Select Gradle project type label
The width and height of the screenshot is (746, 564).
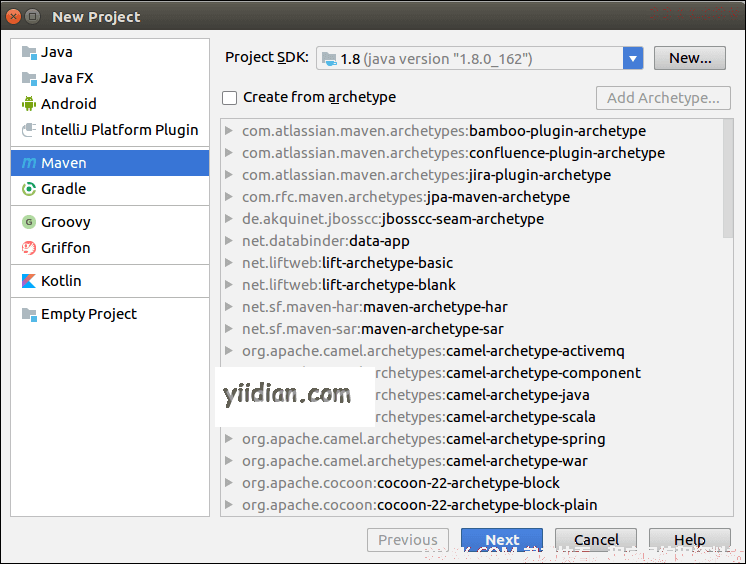coord(63,189)
